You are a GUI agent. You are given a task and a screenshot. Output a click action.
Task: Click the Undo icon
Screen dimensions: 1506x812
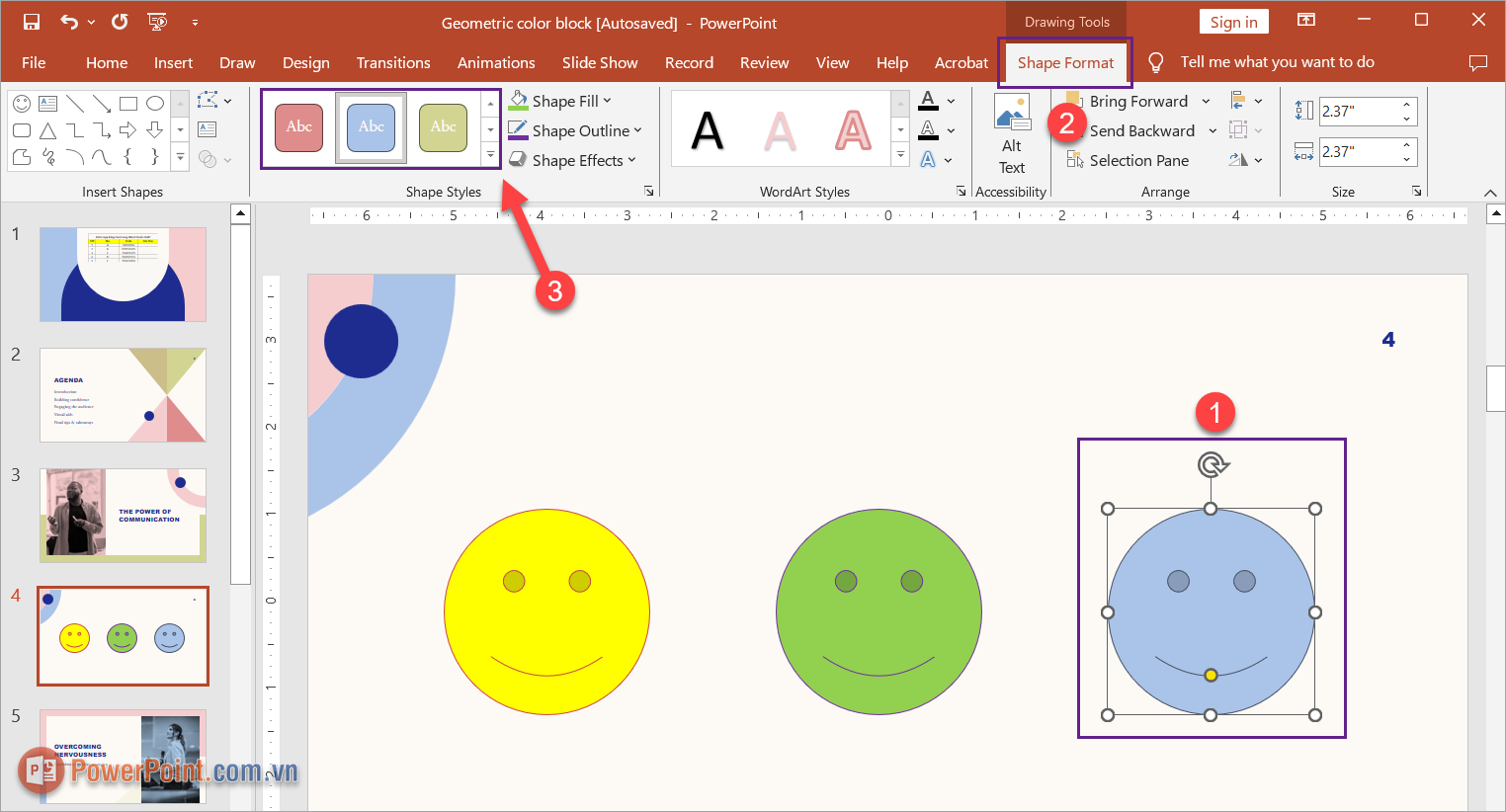(x=69, y=22)
